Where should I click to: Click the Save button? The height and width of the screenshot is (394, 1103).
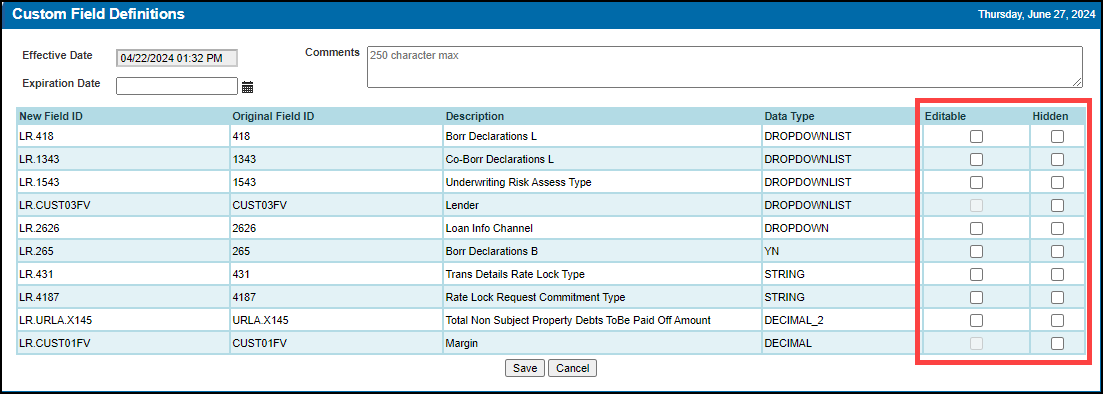(525, 368)
